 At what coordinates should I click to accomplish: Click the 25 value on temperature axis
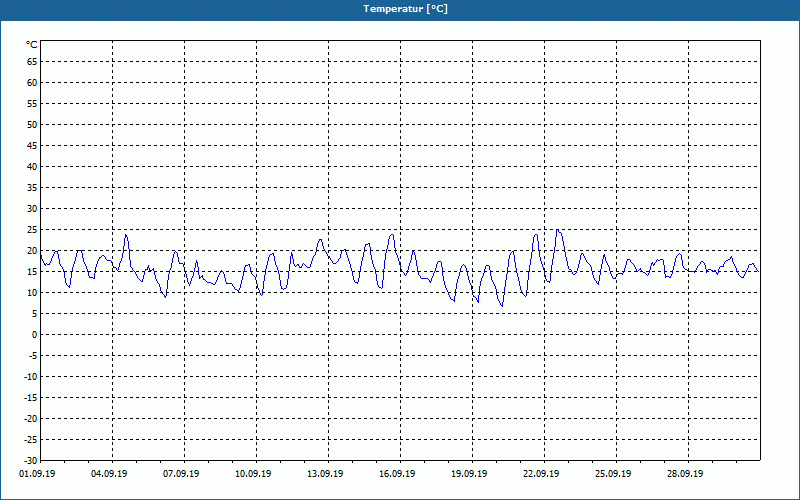[x=32, y=230]
